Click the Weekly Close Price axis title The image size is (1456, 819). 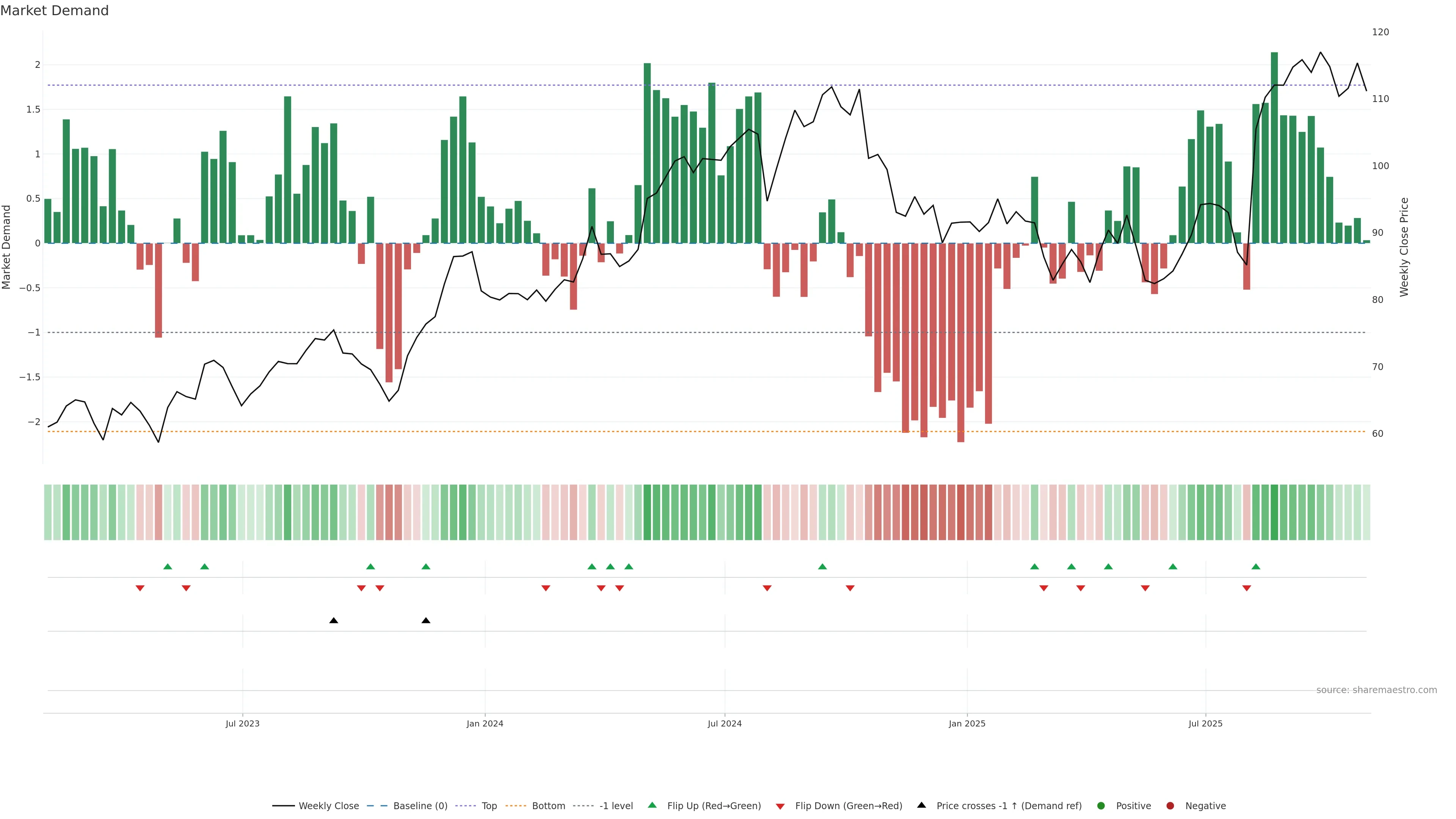click(x=1404, y=247)
